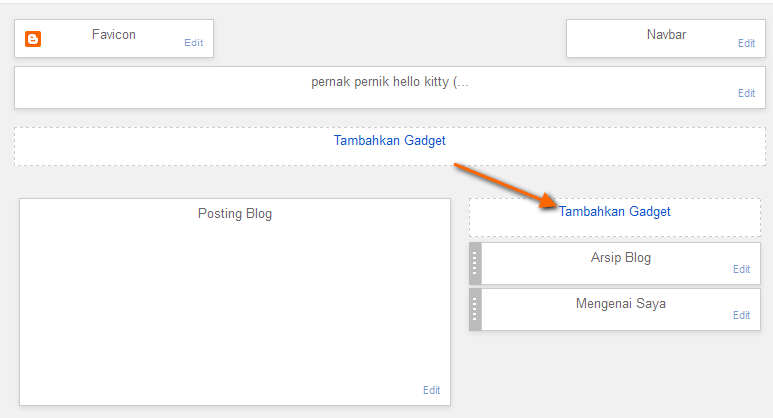Edit the Arsip Blog gadget

pyautogui.click(x=741, y=269)
